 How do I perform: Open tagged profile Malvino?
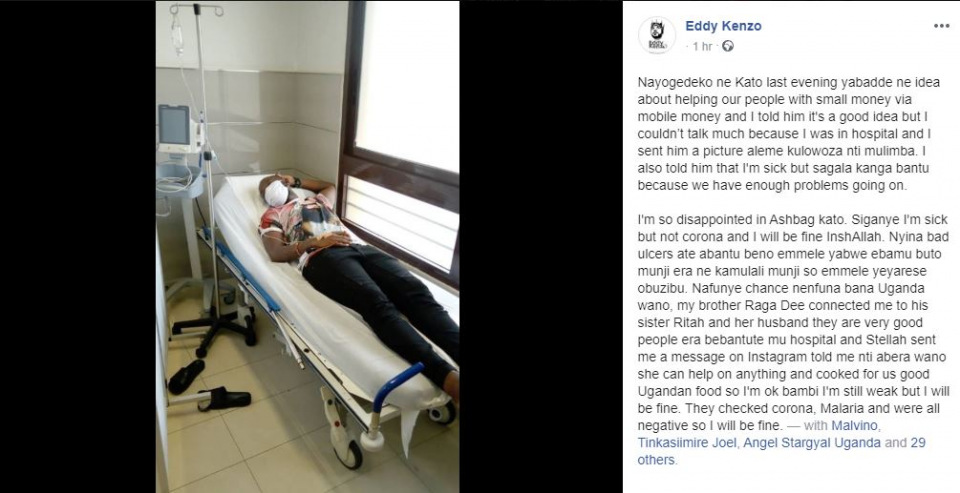855,425
